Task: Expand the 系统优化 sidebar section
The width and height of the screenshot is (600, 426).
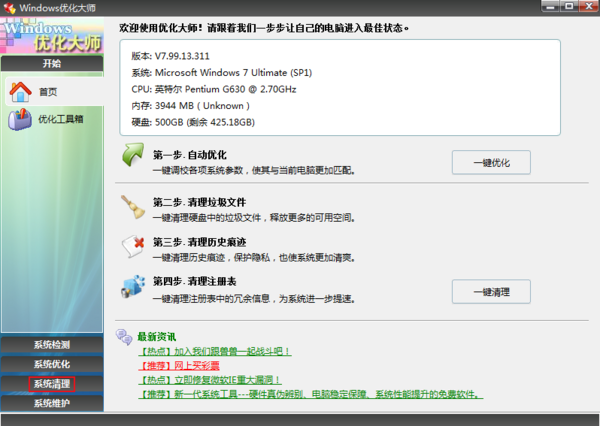Action: pyautogui.click(x=52, y=364)
